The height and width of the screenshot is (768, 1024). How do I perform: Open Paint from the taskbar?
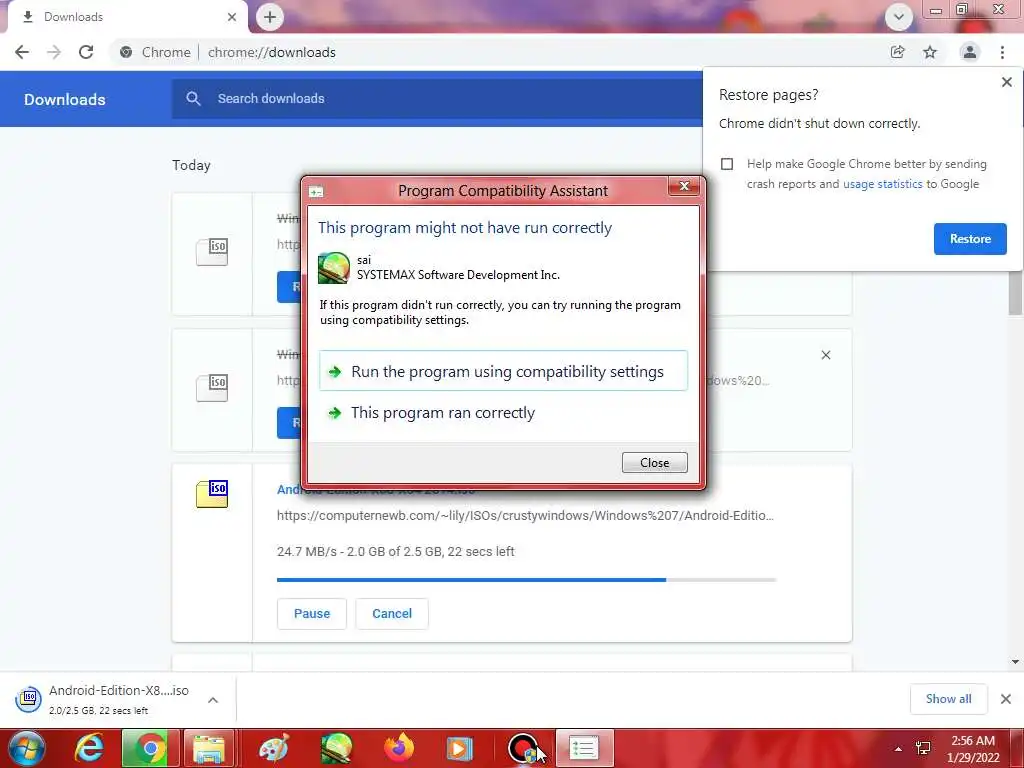click(x=274, y=748)
